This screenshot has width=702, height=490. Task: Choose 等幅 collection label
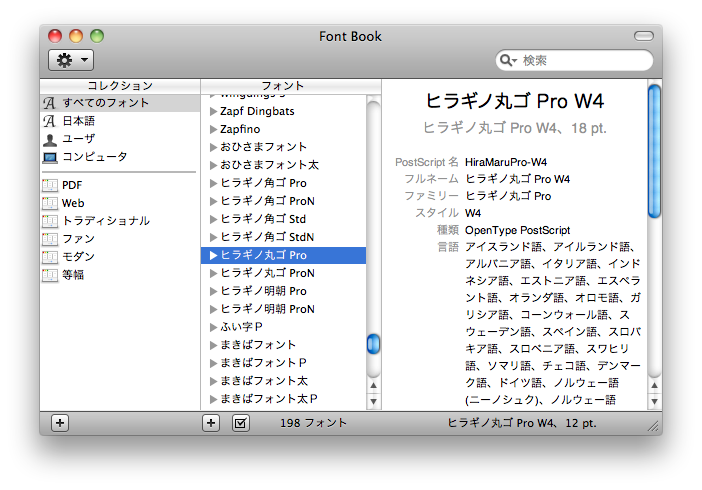click(73, 275)
